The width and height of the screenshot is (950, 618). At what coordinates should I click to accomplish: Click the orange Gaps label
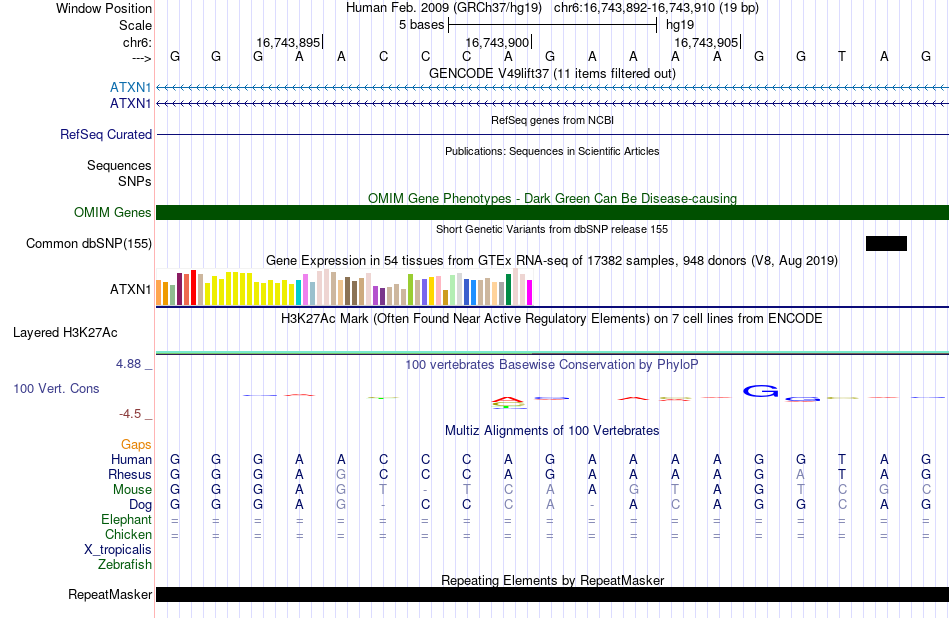click(x=136, y=445)
